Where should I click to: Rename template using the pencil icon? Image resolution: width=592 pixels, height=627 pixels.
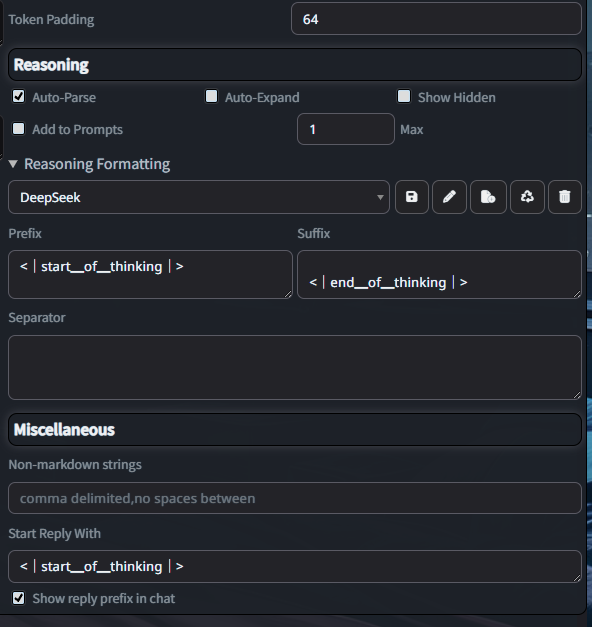coord(449,197)
